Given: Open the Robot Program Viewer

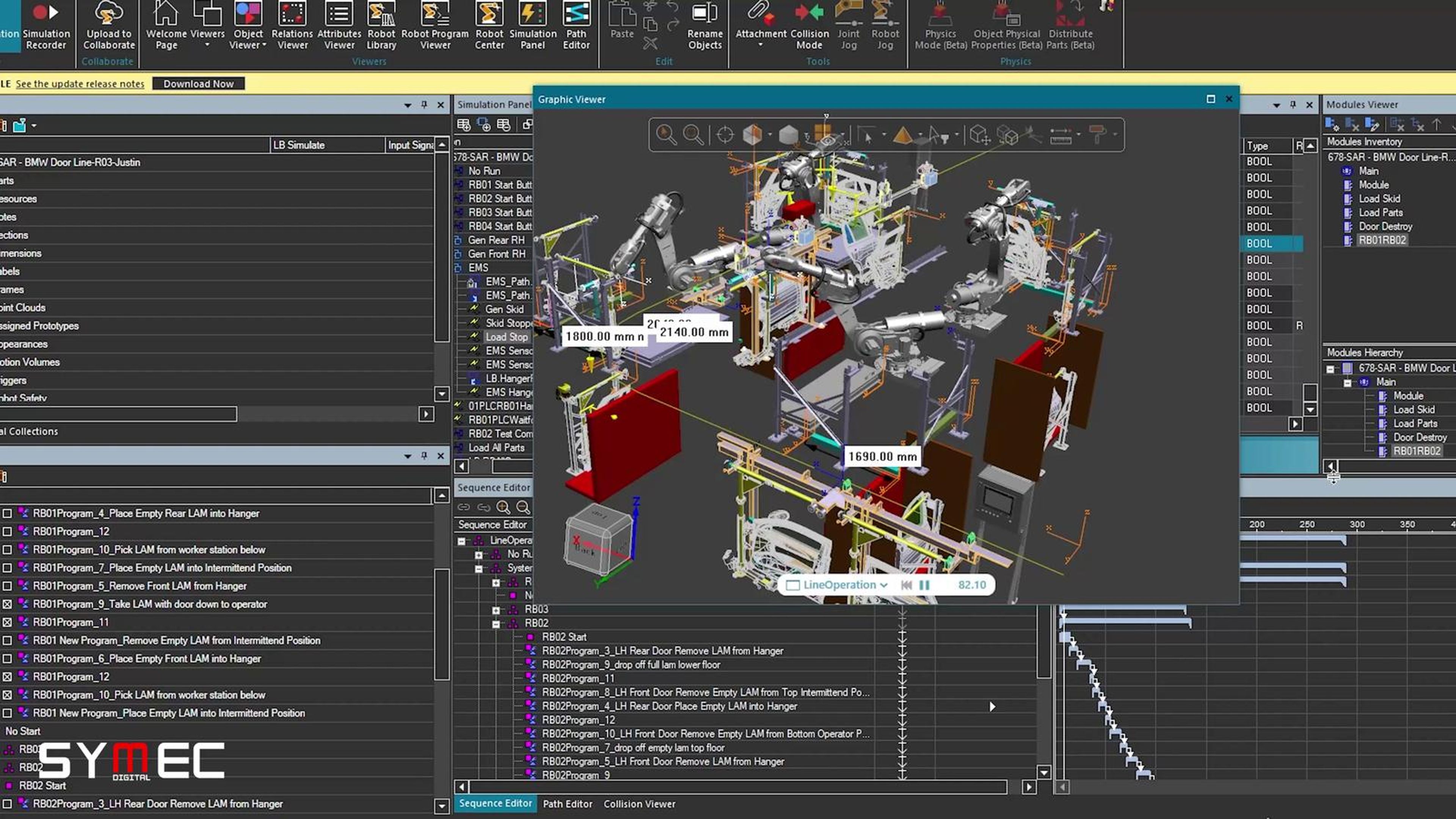Looking at the screenshot, I should point(435,25).
